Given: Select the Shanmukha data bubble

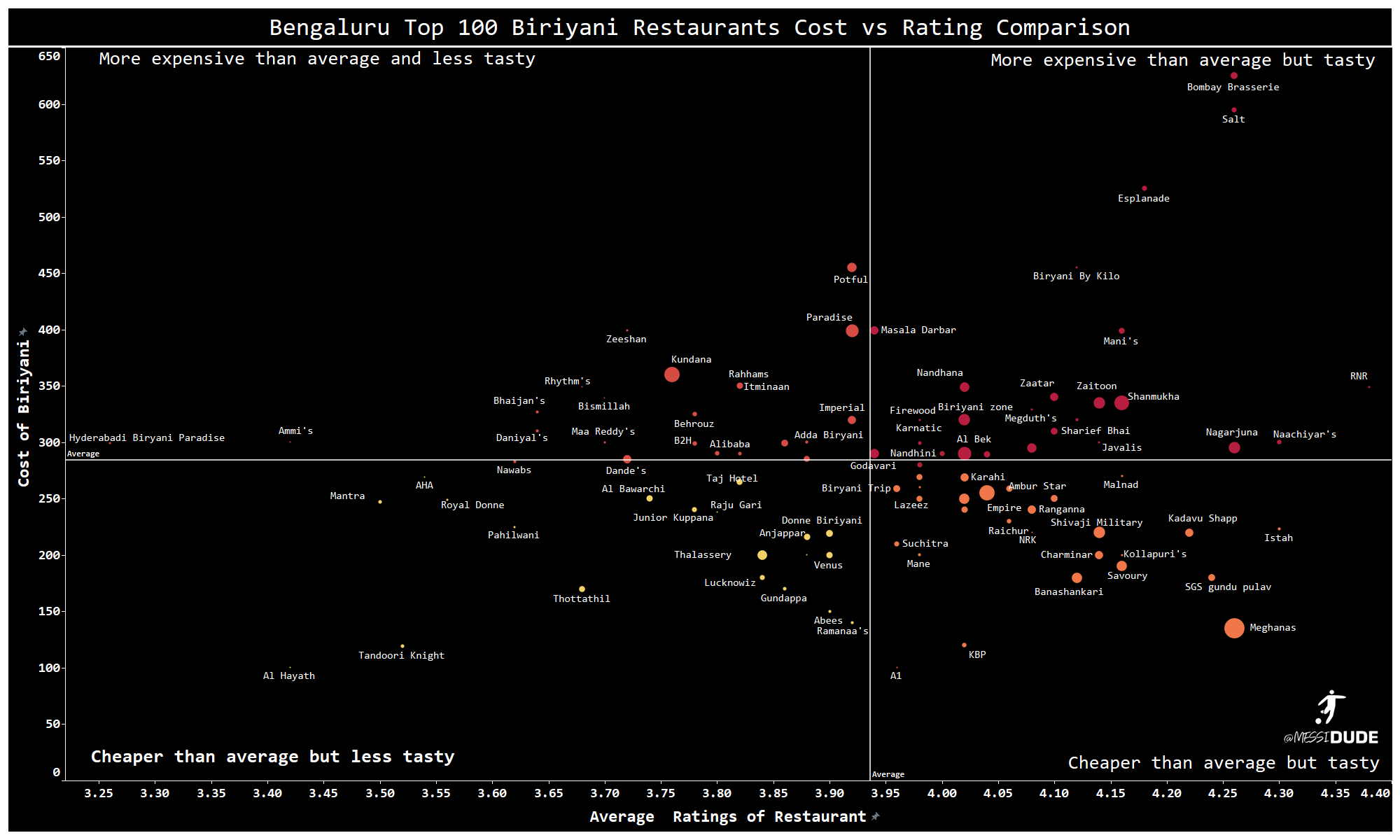Looking at the screenshot, I should click(1121, 402).
